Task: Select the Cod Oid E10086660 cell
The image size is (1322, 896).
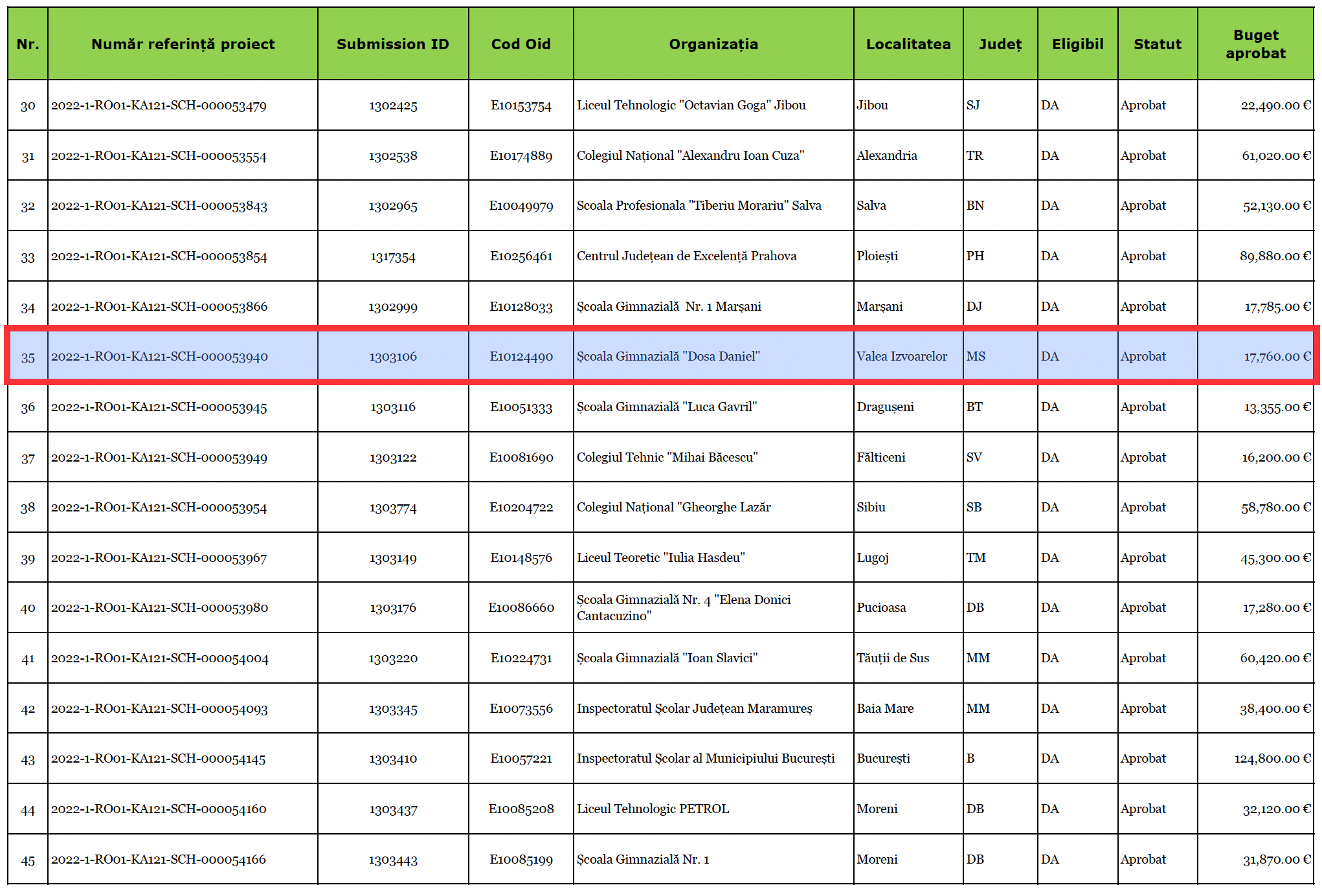Action: (521, 607)
